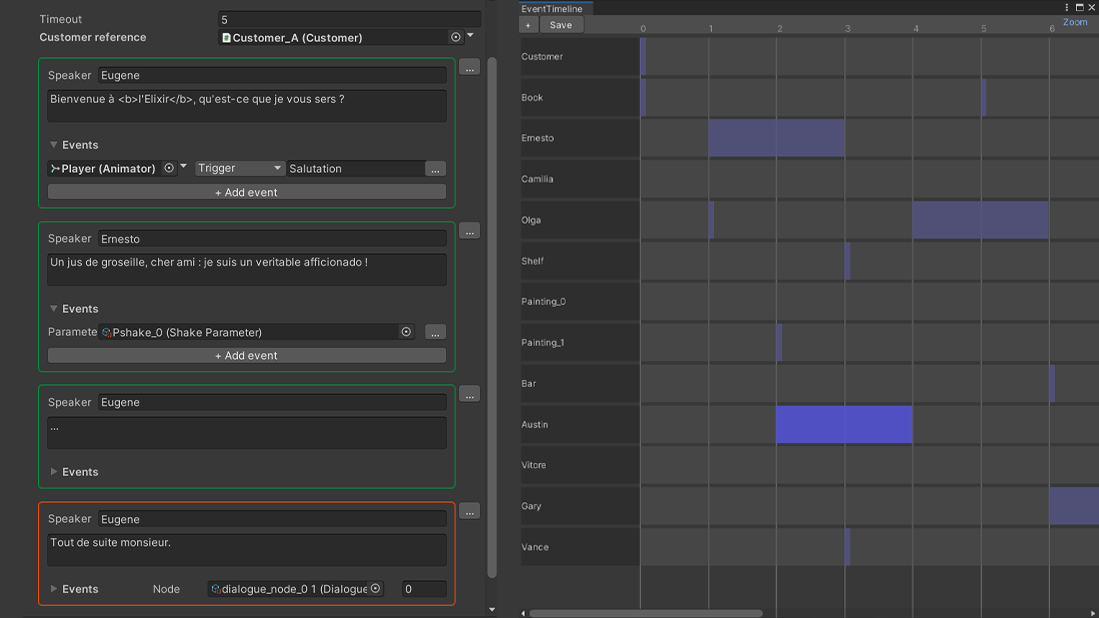Click scroll down arrow of left panel
This screenshot has width=1099, height=618.
pyautogui.click(x=492, y=610)
